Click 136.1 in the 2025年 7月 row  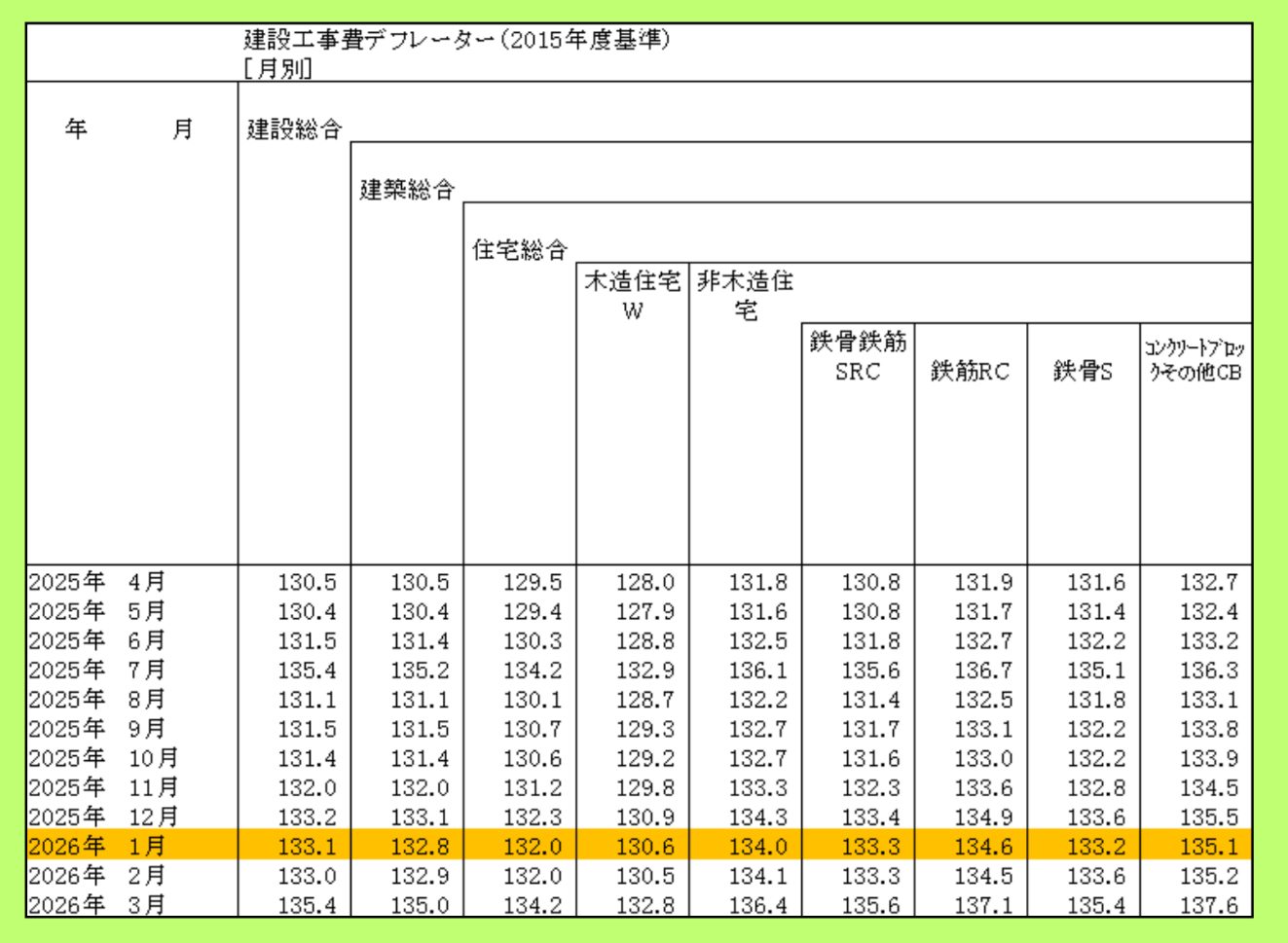coord(757,671)
